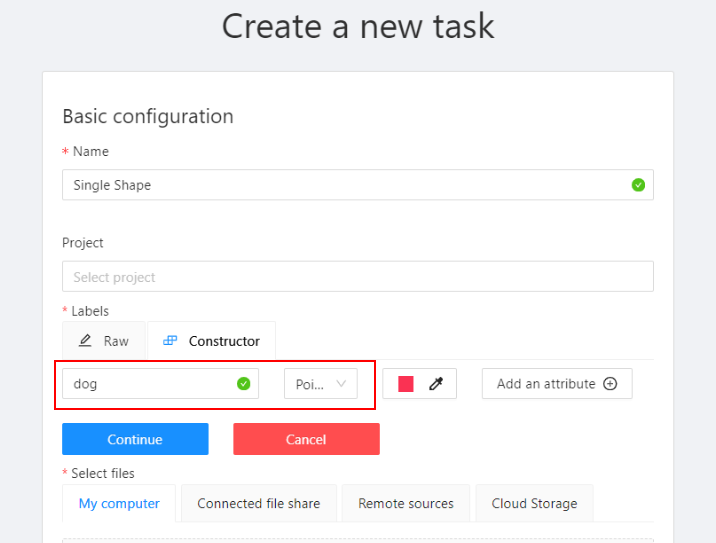Click the red Cancel button
Viewport: 716px width, 543px height.
(x=306, y=439)
